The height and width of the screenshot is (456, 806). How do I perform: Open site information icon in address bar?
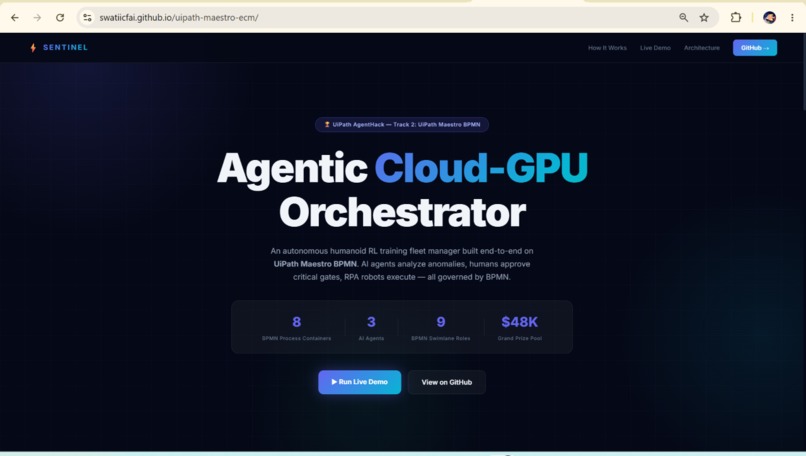click(87, 17)
